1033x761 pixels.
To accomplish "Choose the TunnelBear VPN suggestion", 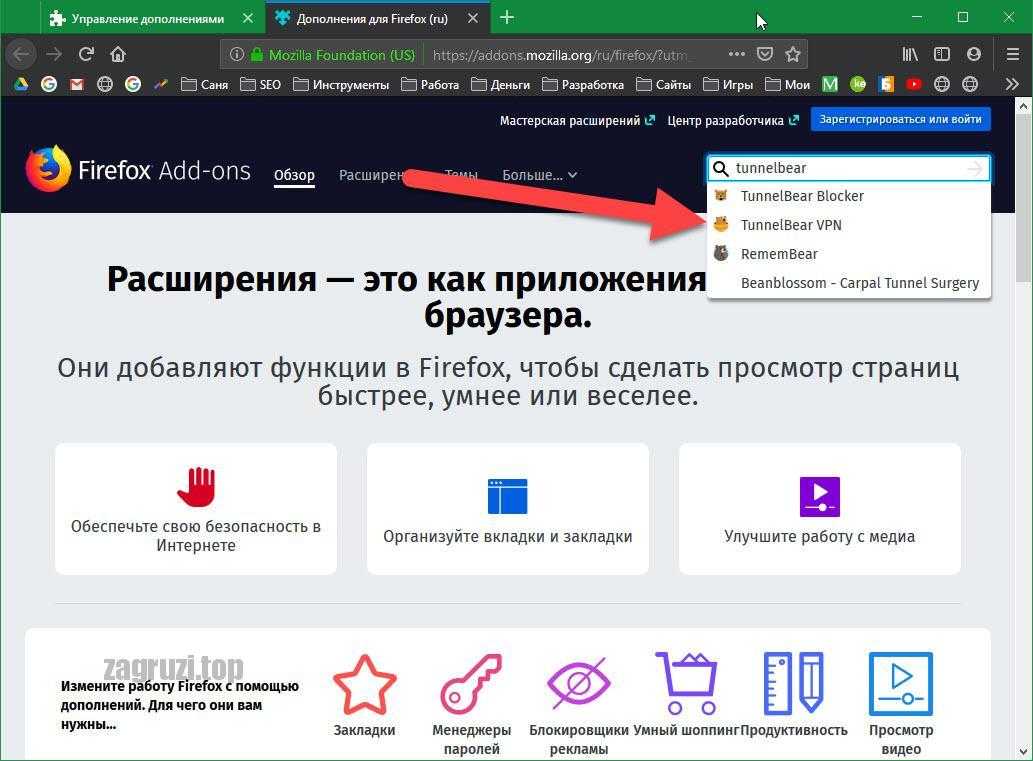I will (849, 225).
